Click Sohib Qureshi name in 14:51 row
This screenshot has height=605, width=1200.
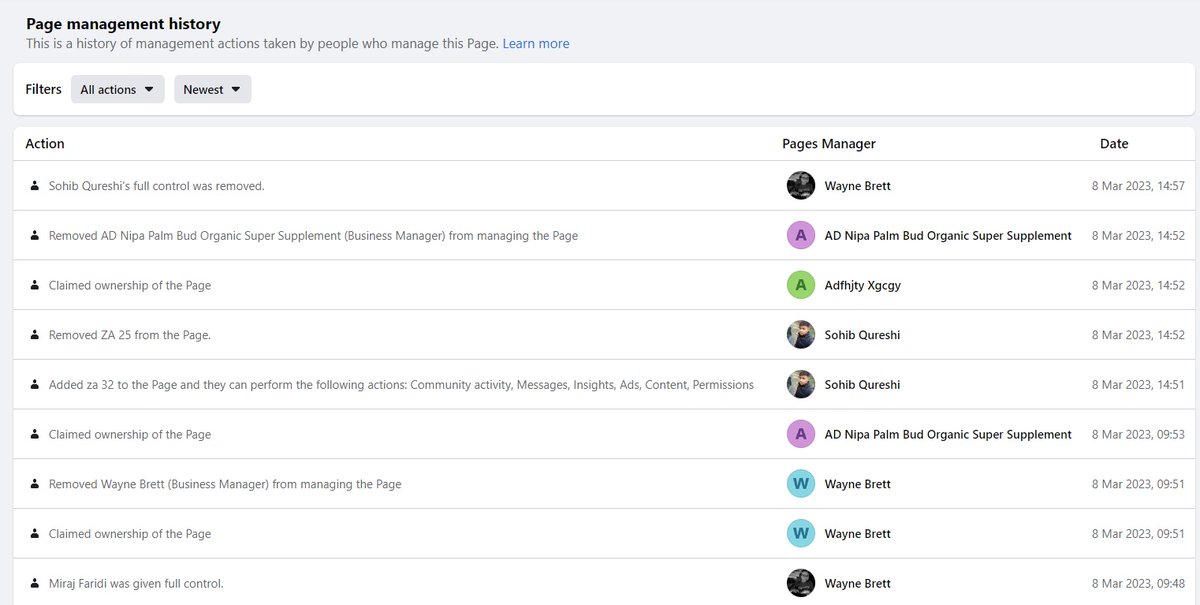click(x=862, y=385)
